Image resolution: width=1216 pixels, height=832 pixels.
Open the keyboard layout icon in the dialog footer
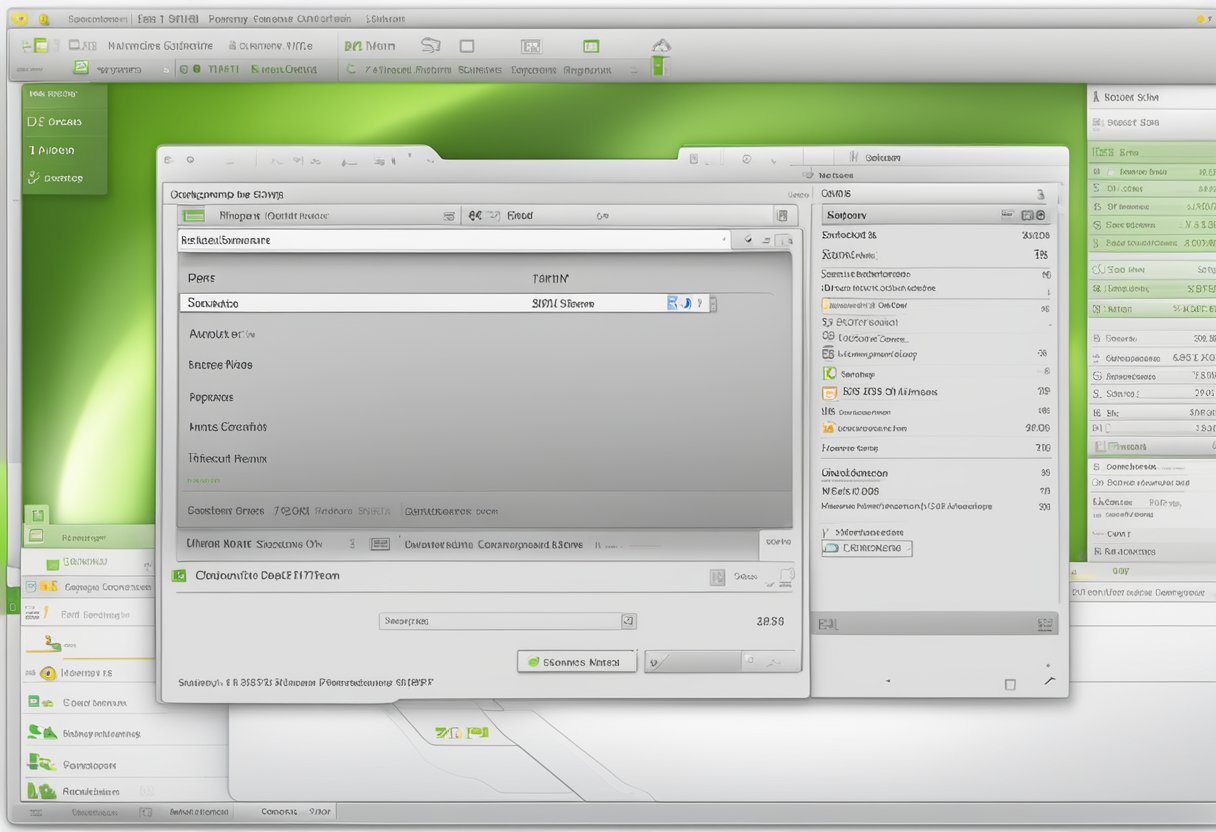click(x=379, y=543)
